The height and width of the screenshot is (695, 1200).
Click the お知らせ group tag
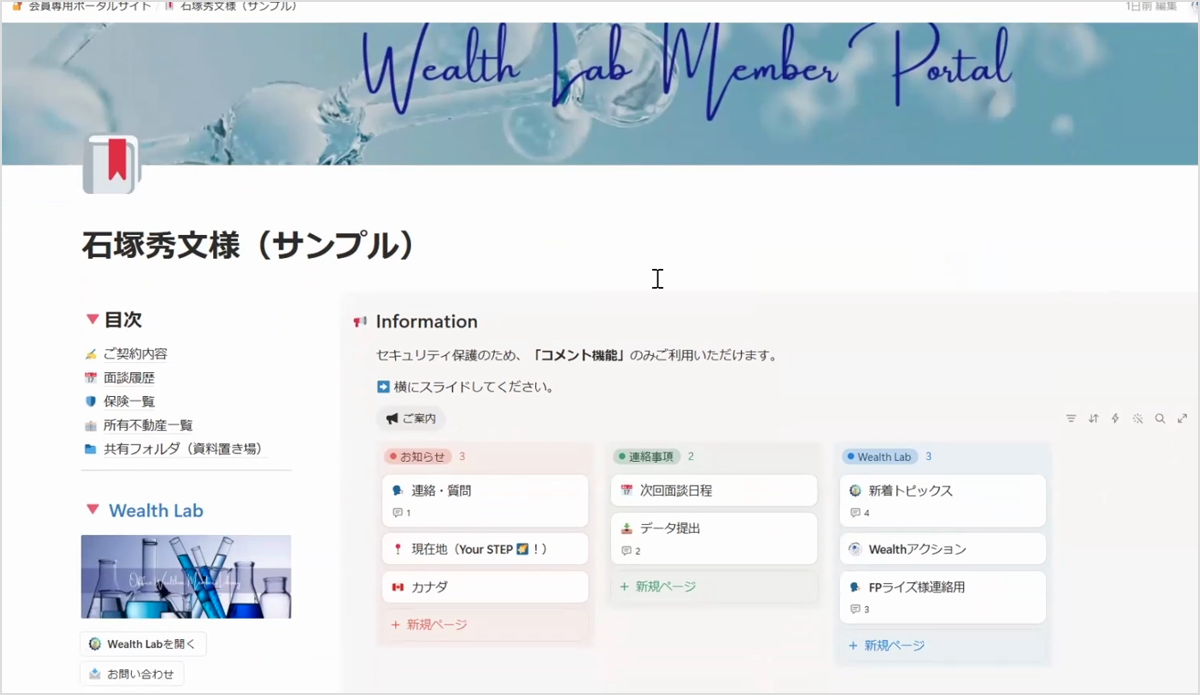419,456
